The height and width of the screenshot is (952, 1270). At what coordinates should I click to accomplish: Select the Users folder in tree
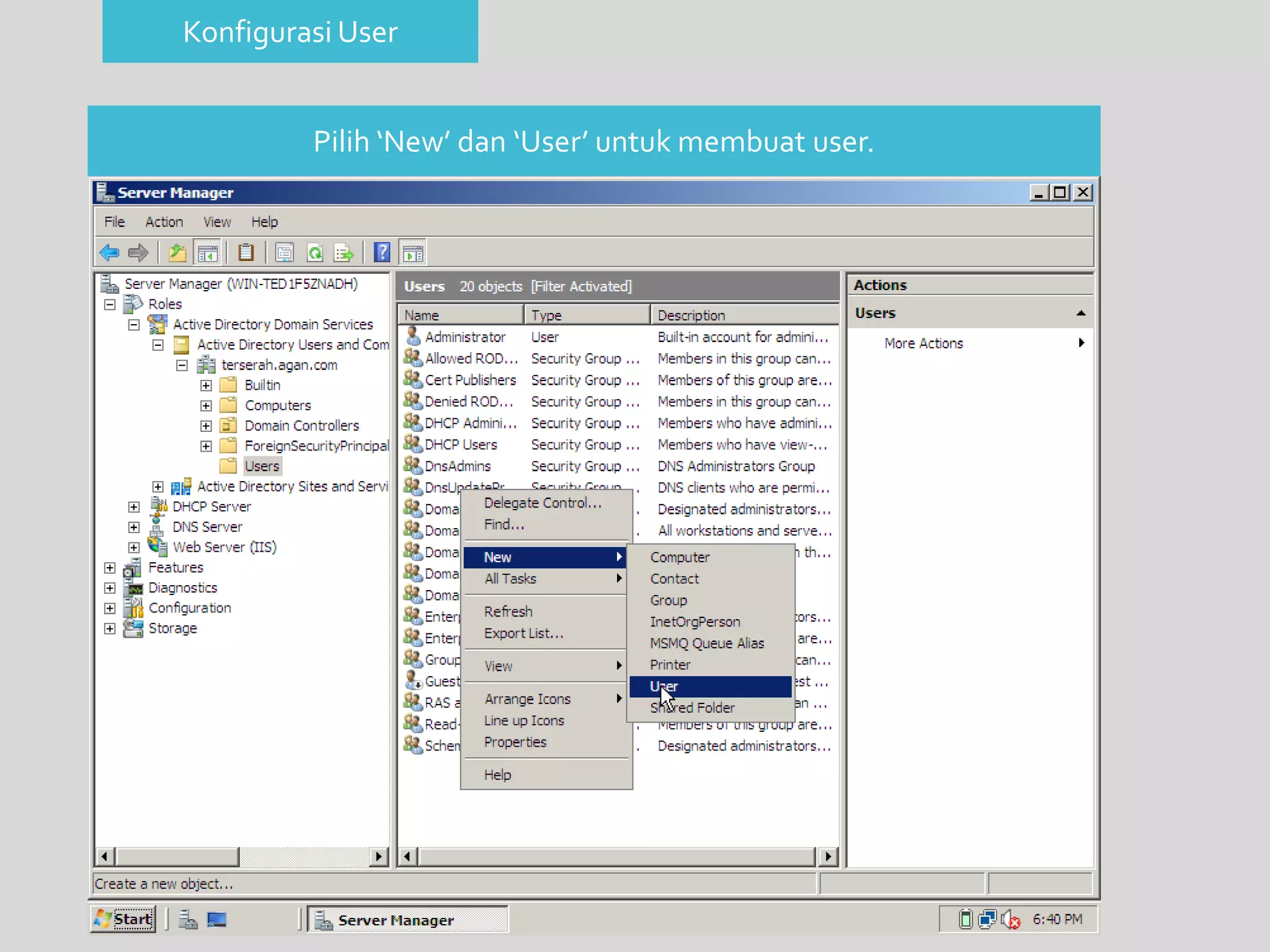(262, 466)
